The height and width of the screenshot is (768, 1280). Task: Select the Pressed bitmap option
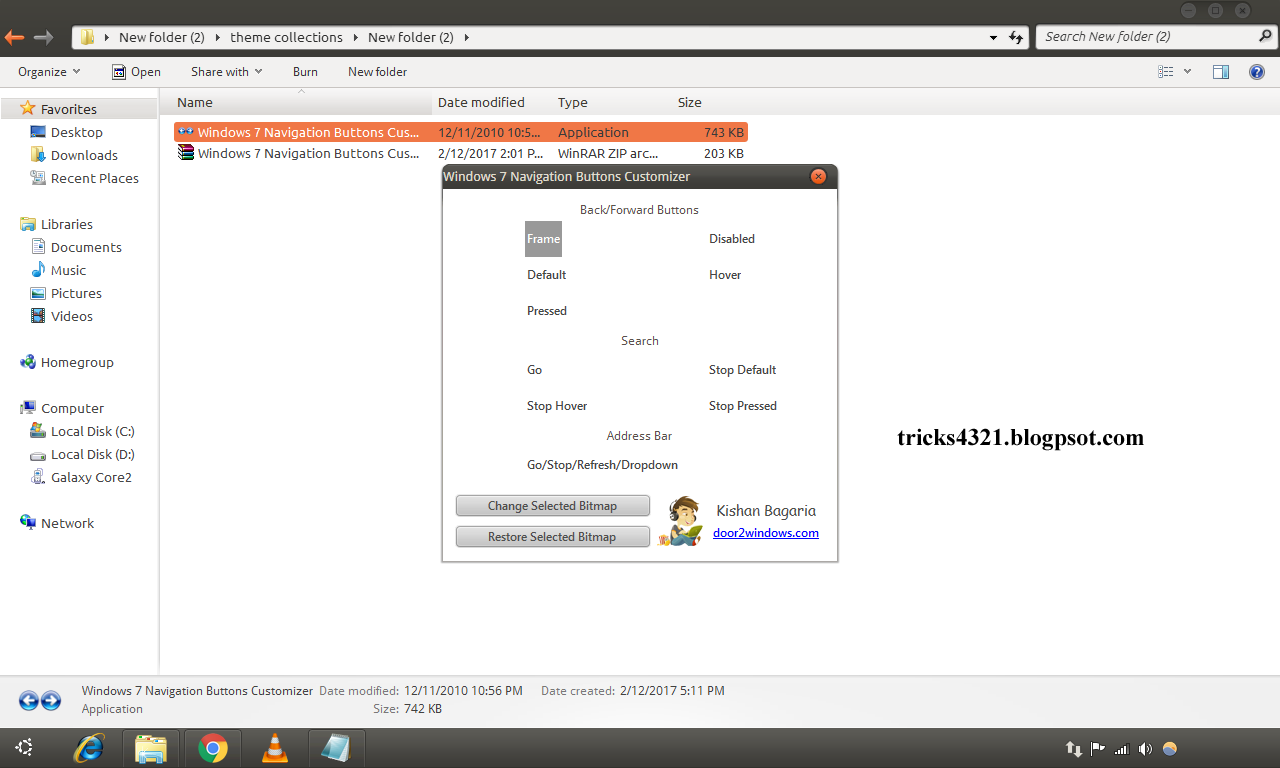(547, 311)
